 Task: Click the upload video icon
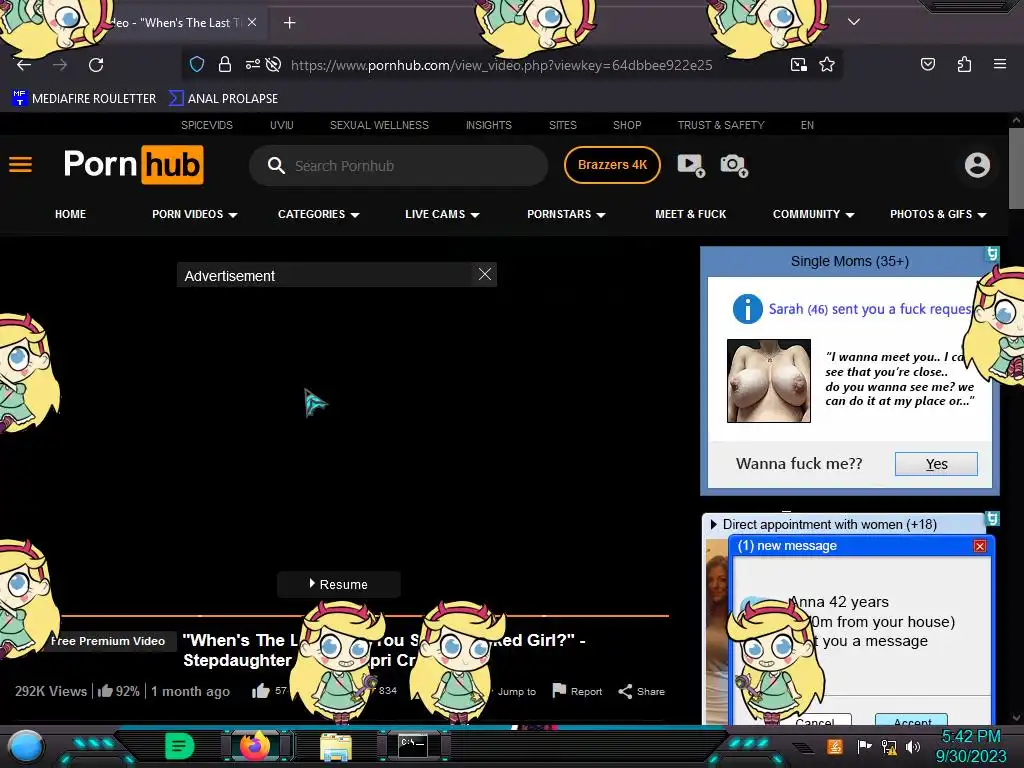(691, 165)
